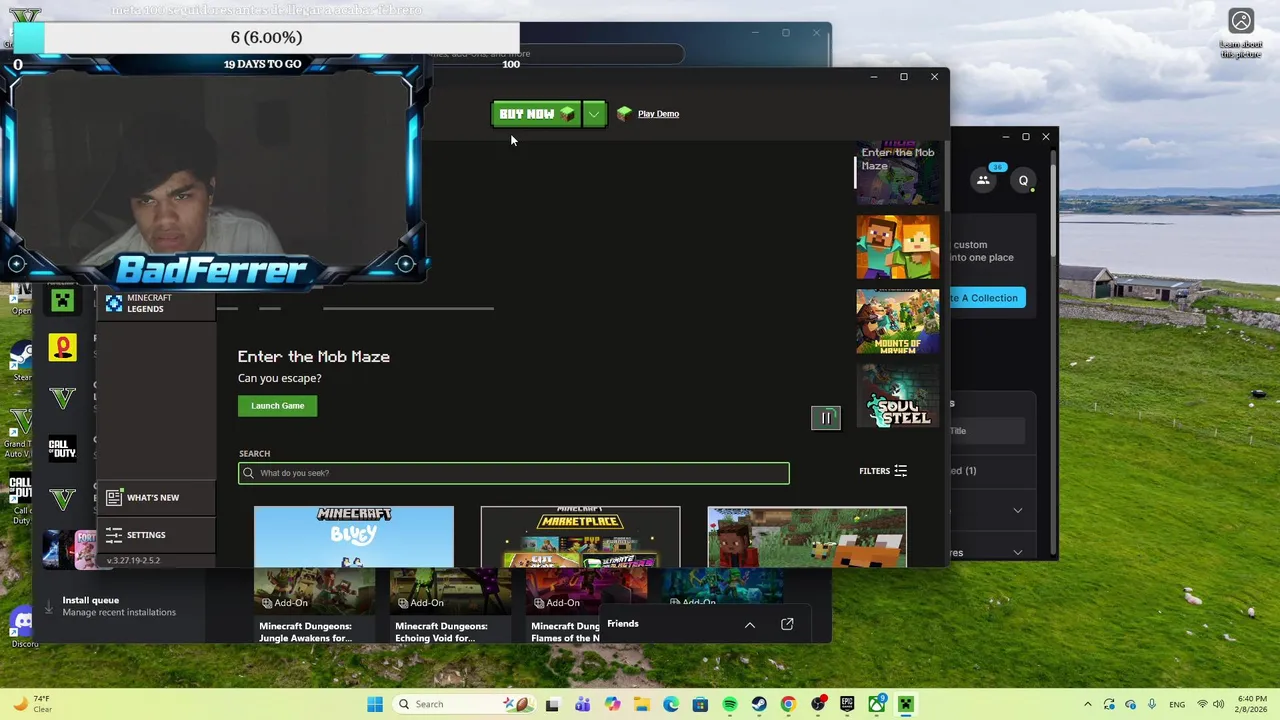The image size is (1280, 720).
Task: Open Steam from the taskbar
Action: tap(759, 704)
